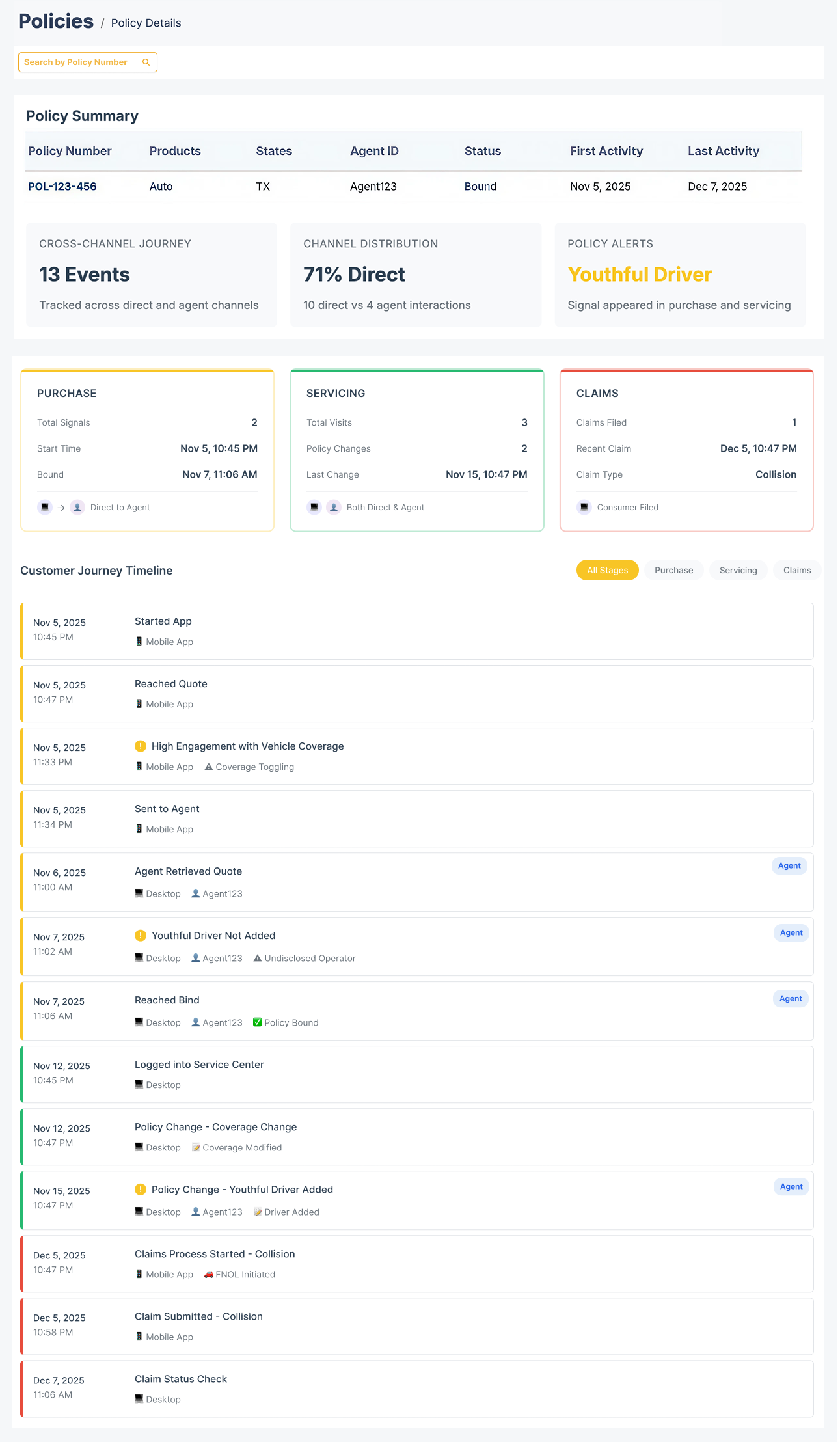Screen dimensions: 840x1442
Task: Click the Youthful Driver policy alert card
Action: pos(680,275)
